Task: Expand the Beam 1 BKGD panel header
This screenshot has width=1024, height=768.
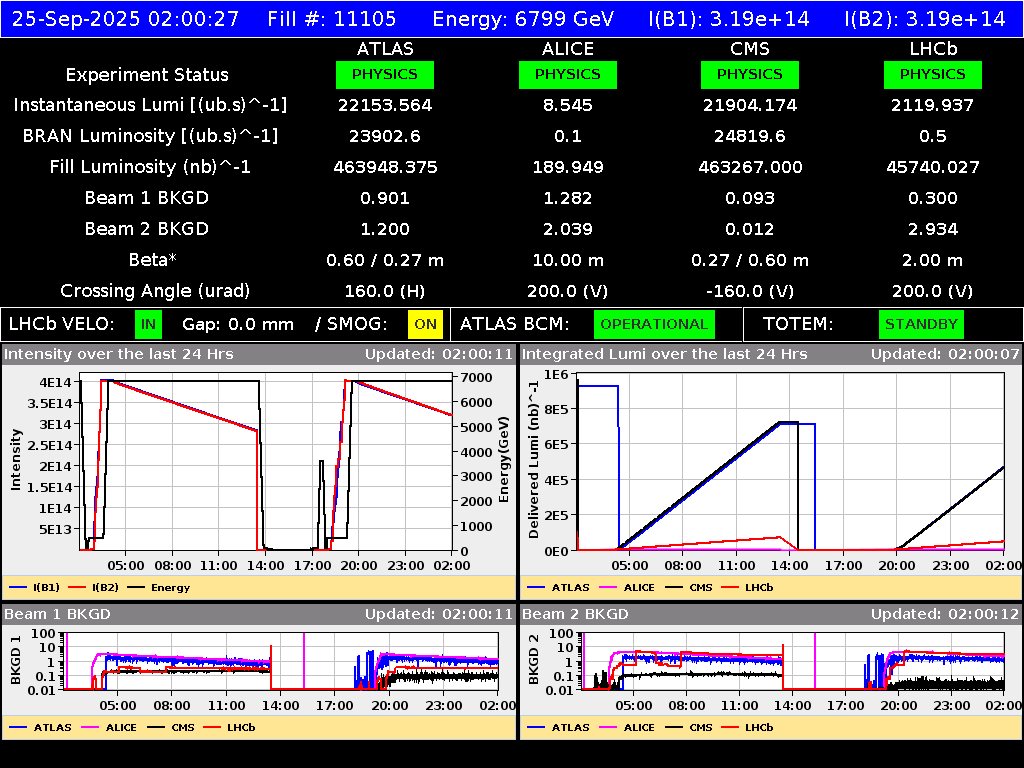Action: point(60,614)
